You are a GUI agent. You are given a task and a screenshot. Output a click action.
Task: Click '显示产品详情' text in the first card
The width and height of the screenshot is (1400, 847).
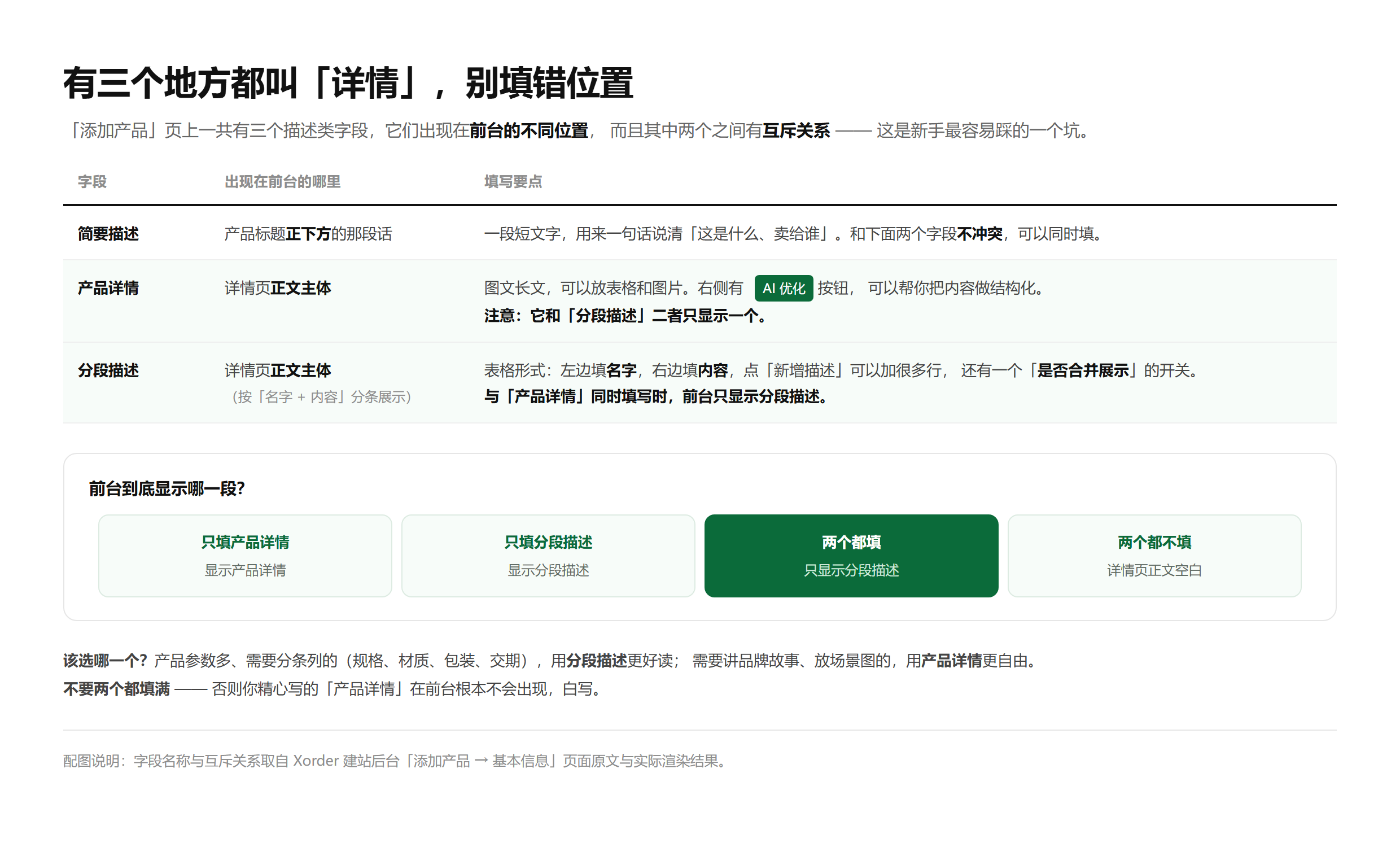click(x=245, y=570)
